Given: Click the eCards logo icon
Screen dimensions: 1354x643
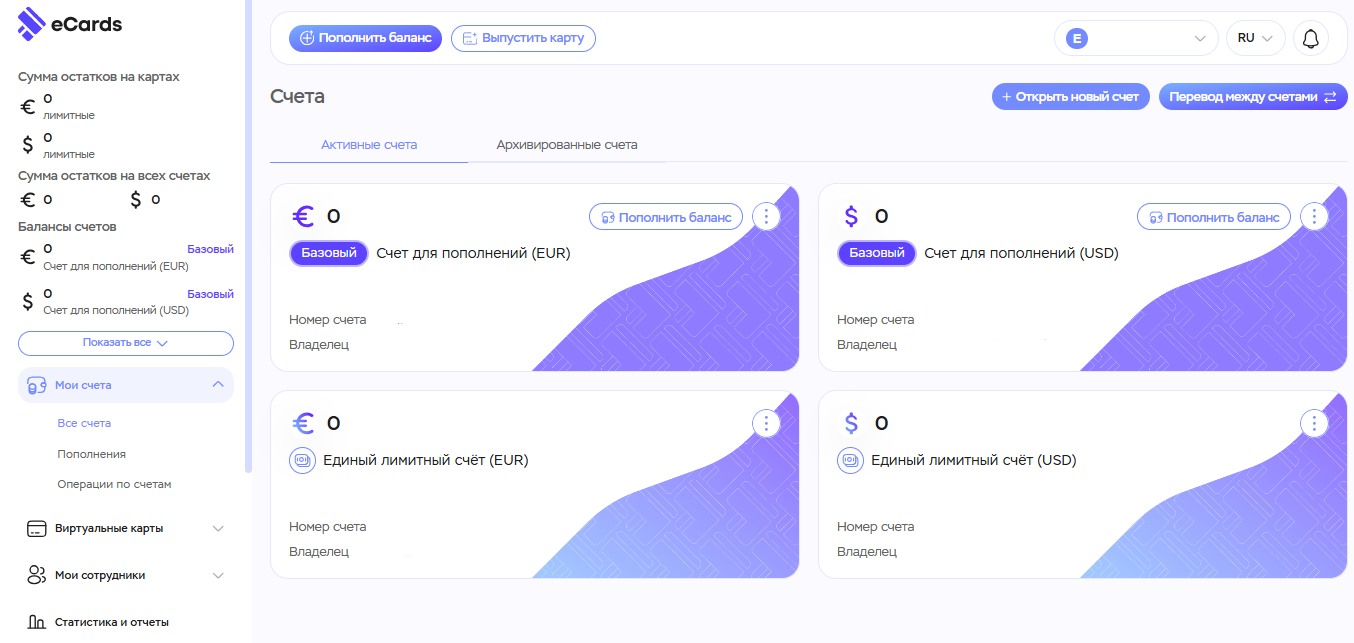Looking at the screenshot, I should point(32,24).
